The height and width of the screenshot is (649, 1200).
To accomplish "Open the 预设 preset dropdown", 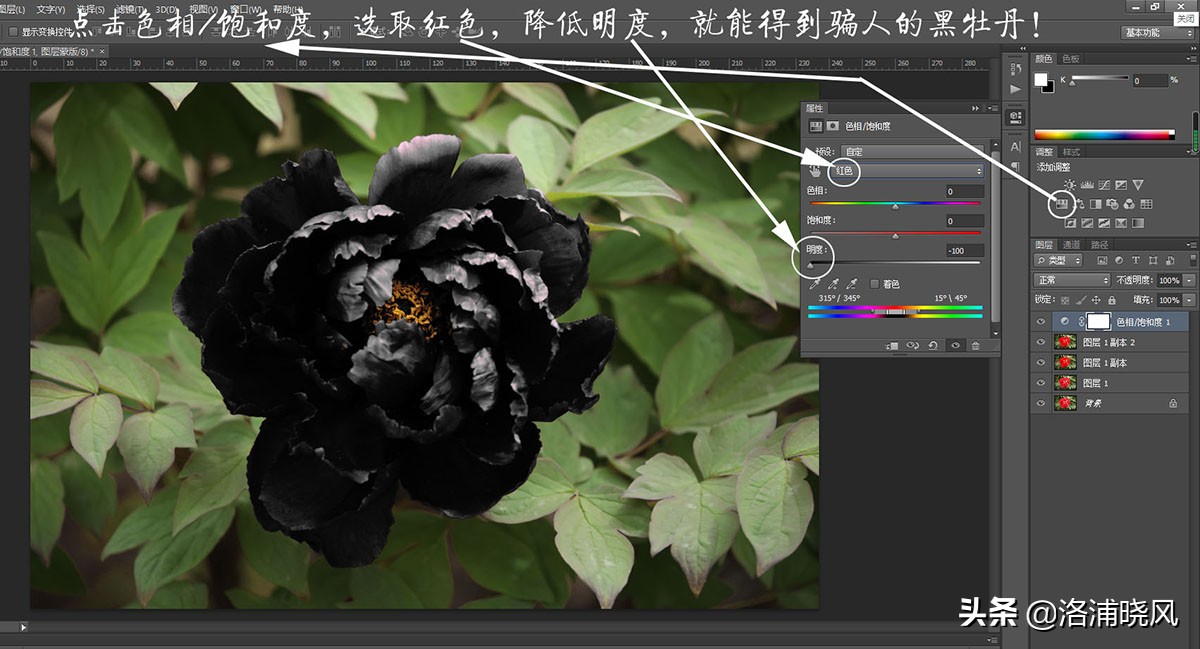I will (x=910, y=152).
